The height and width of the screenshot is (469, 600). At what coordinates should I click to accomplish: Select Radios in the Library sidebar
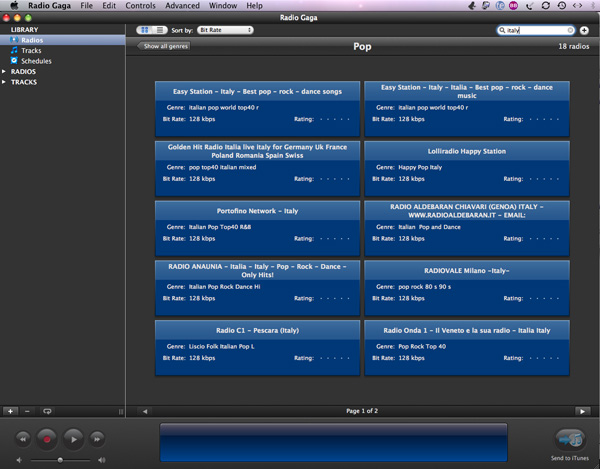point(63,40)
